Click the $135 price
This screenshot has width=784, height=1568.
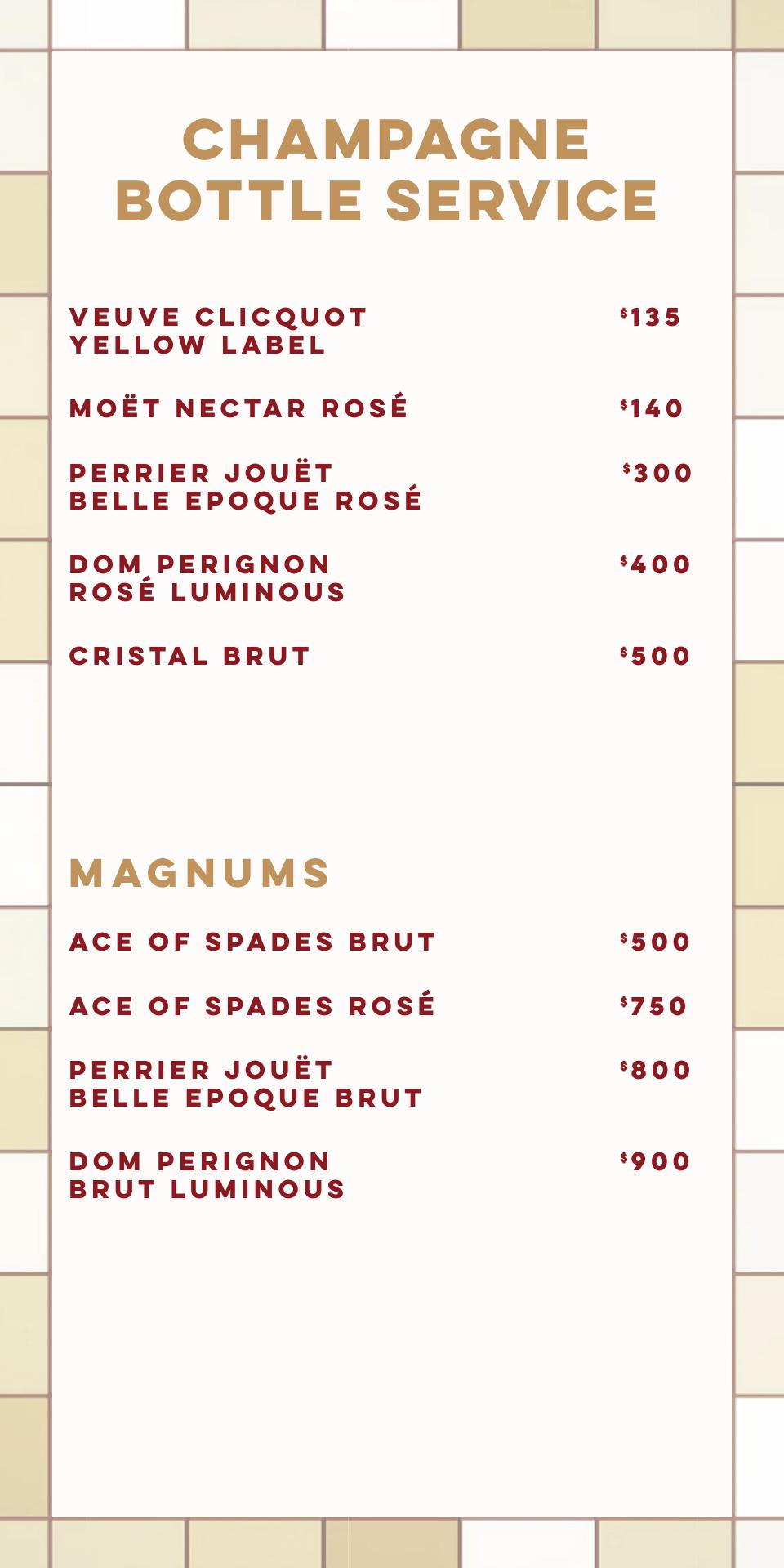tap(651, 317)
